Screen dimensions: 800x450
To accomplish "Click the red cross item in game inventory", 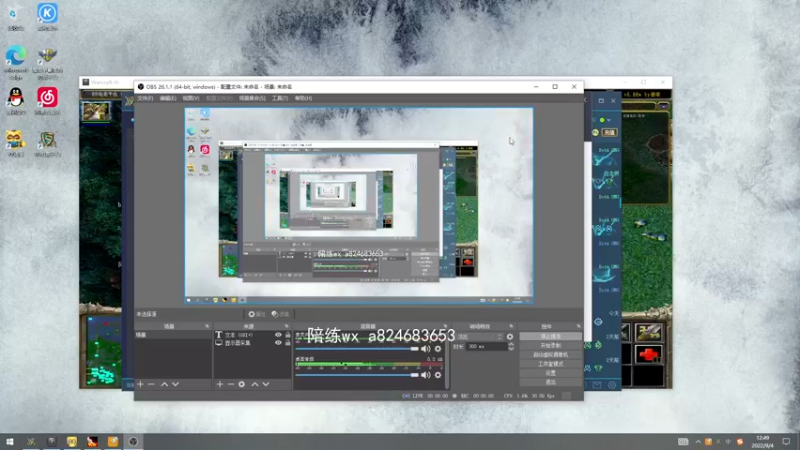I will coord(648,354).
